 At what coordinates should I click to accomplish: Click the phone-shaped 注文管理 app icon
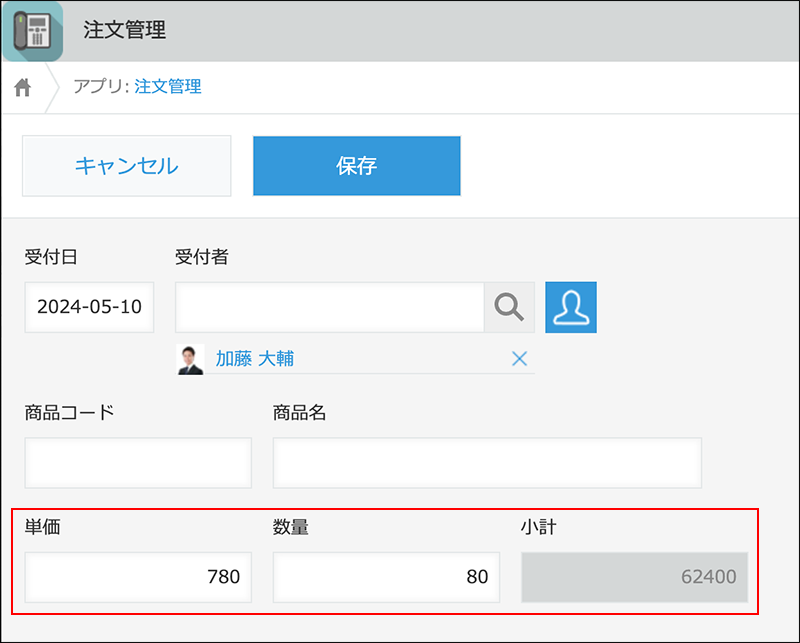click(33, 31)
